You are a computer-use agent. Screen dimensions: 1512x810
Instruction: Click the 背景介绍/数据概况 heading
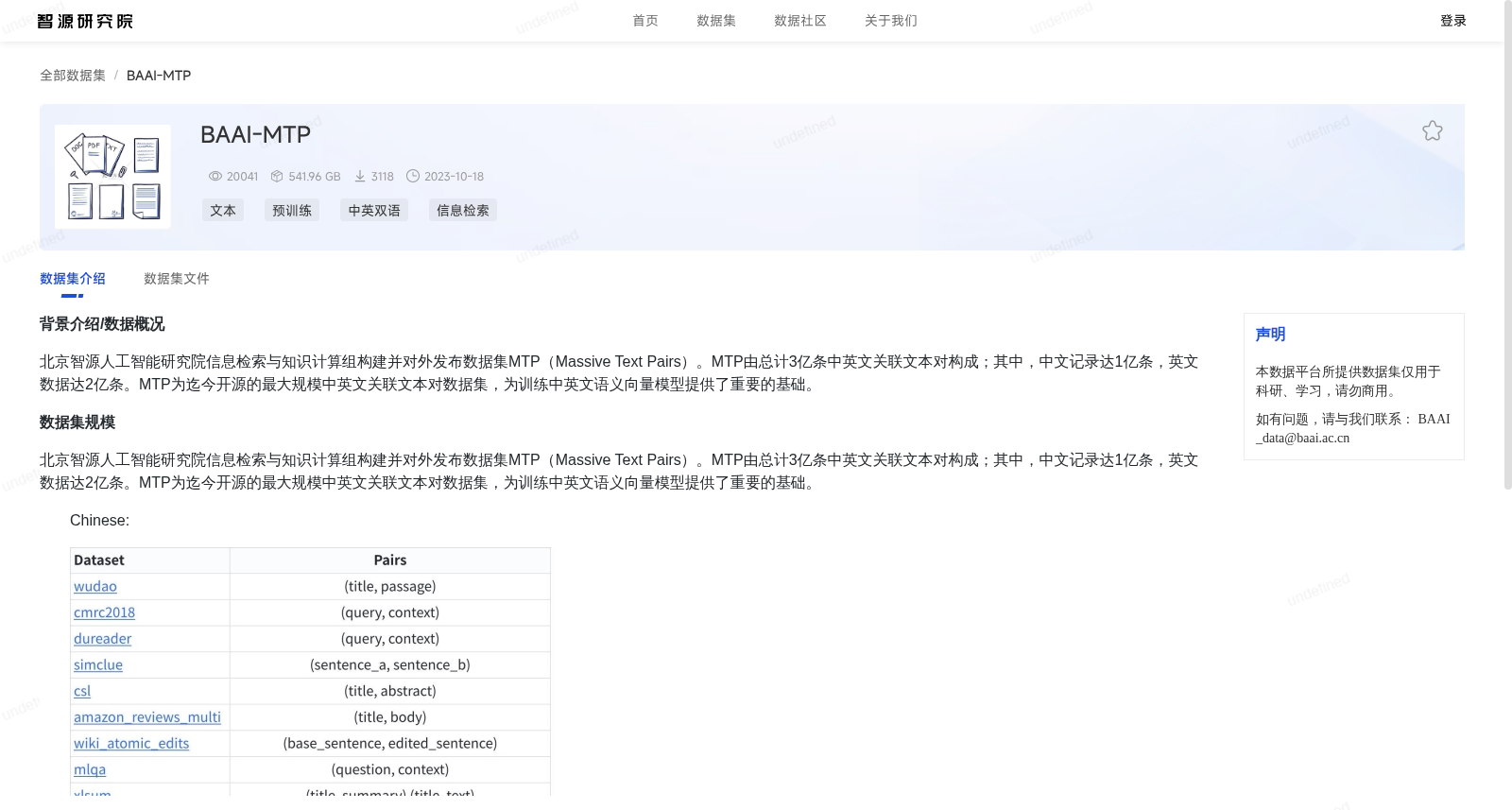102,324
